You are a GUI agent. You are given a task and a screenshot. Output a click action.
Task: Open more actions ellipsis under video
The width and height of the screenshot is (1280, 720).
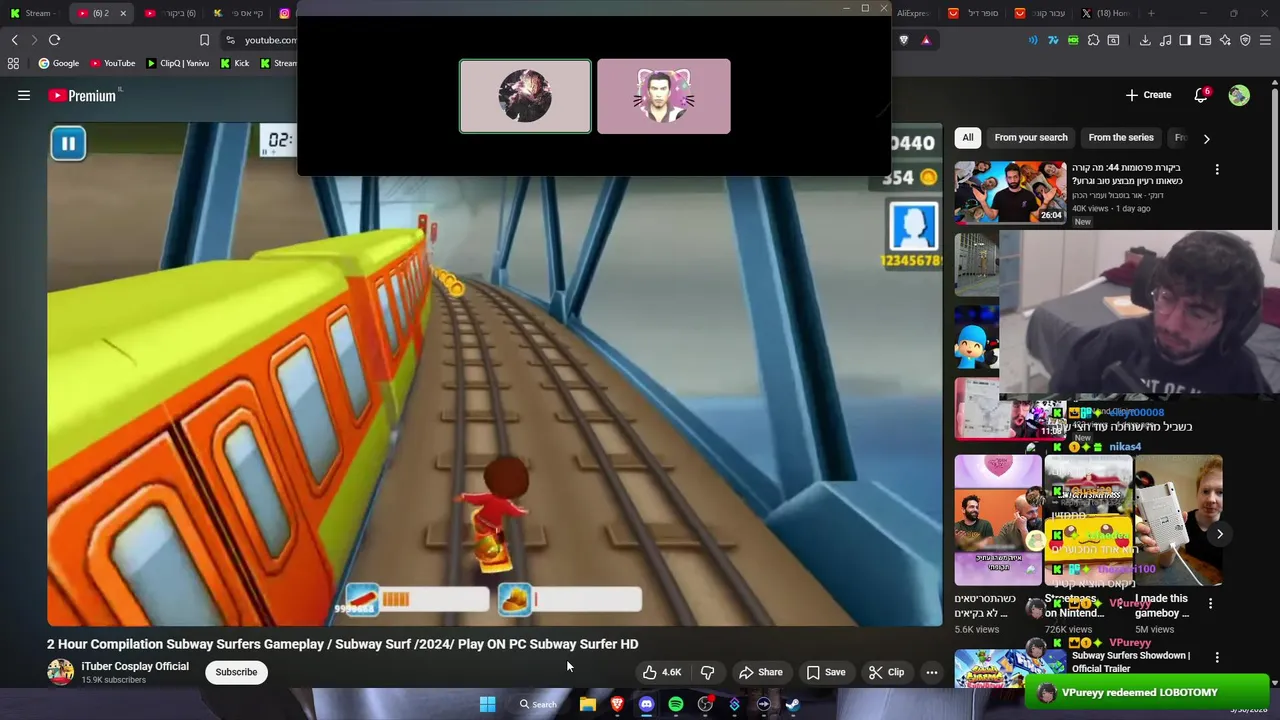932,672
